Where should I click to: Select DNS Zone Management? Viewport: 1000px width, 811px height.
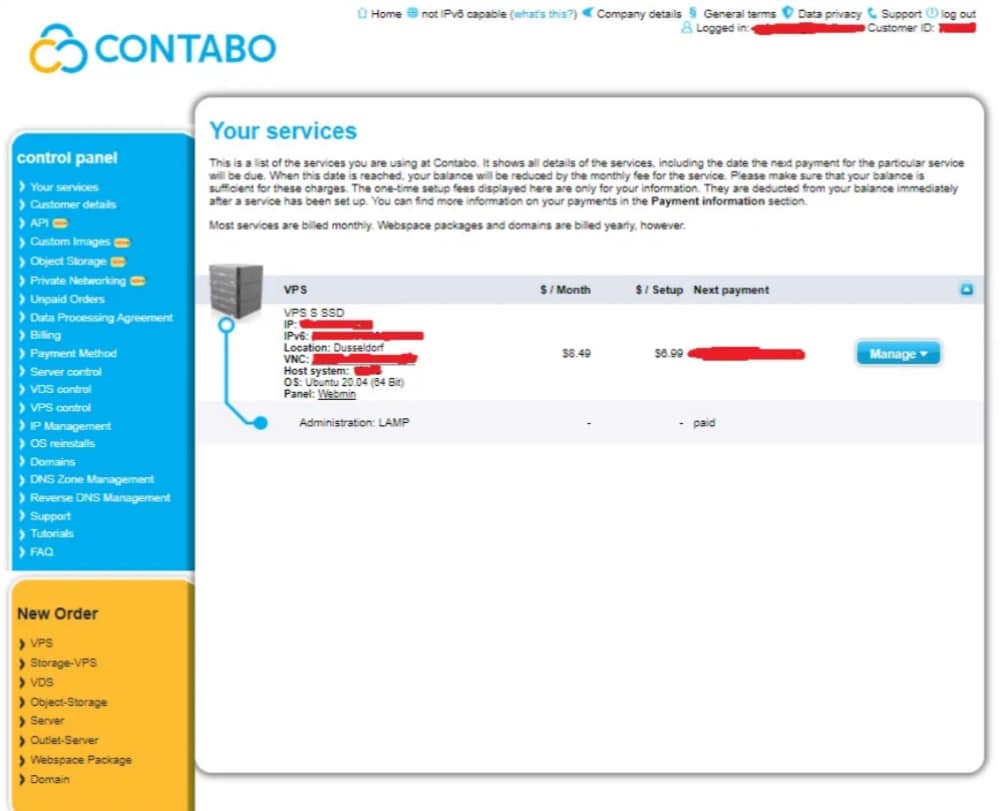[x=91, y=480]
